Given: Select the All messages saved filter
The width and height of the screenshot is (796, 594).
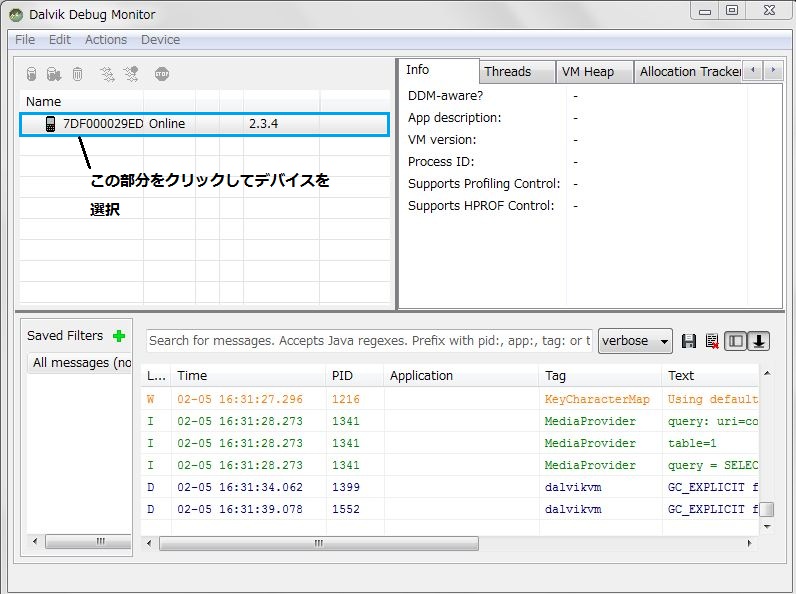Looking at the screenshot, I should pyautogui.click(x=80, y=362).
